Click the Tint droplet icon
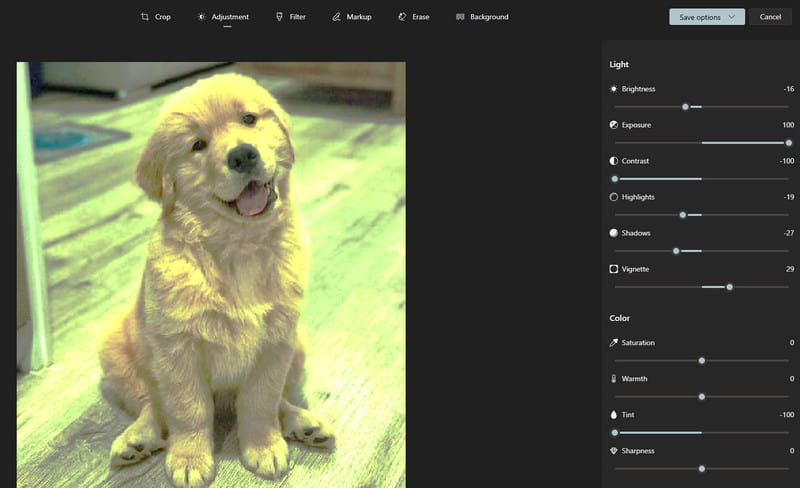Viewport: 800px width, 488px height. 614,414
